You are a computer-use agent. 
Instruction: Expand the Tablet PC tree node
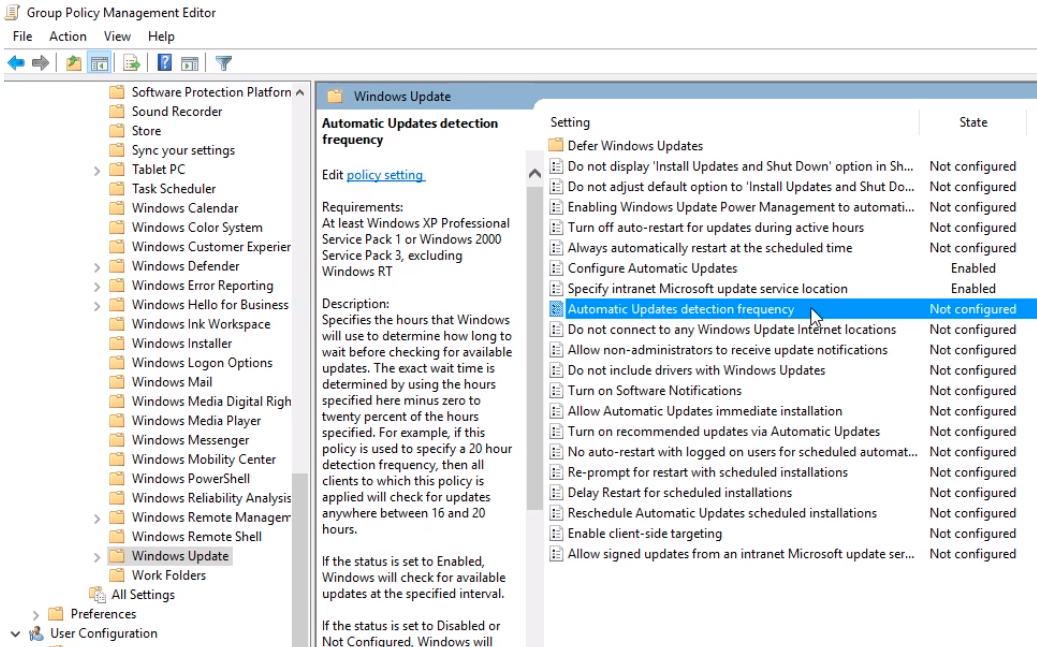pos(97,170)
